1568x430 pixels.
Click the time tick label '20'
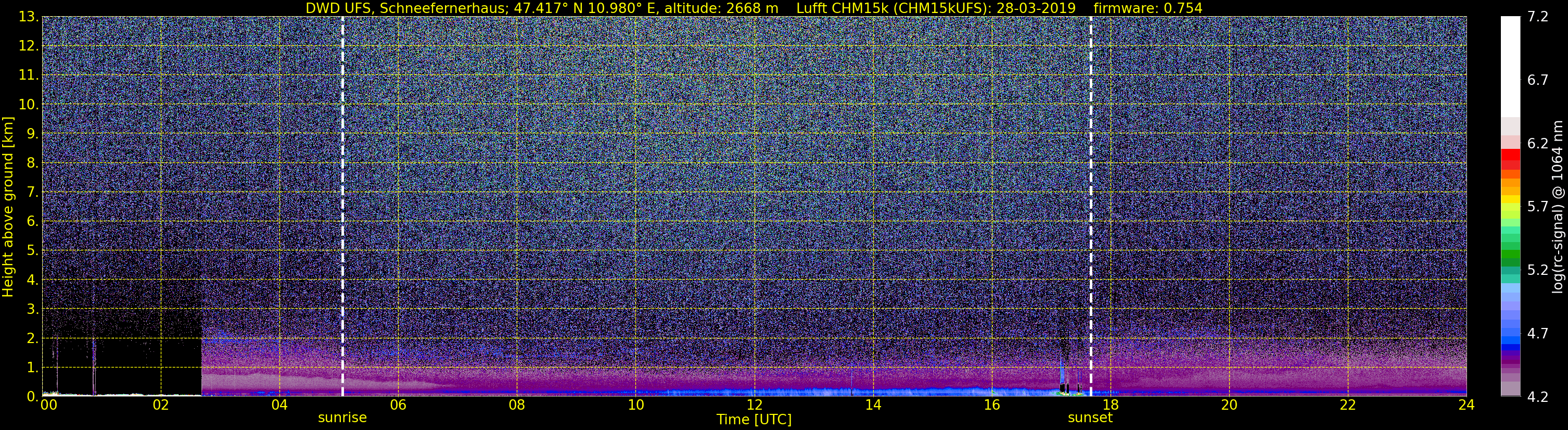1229,405
